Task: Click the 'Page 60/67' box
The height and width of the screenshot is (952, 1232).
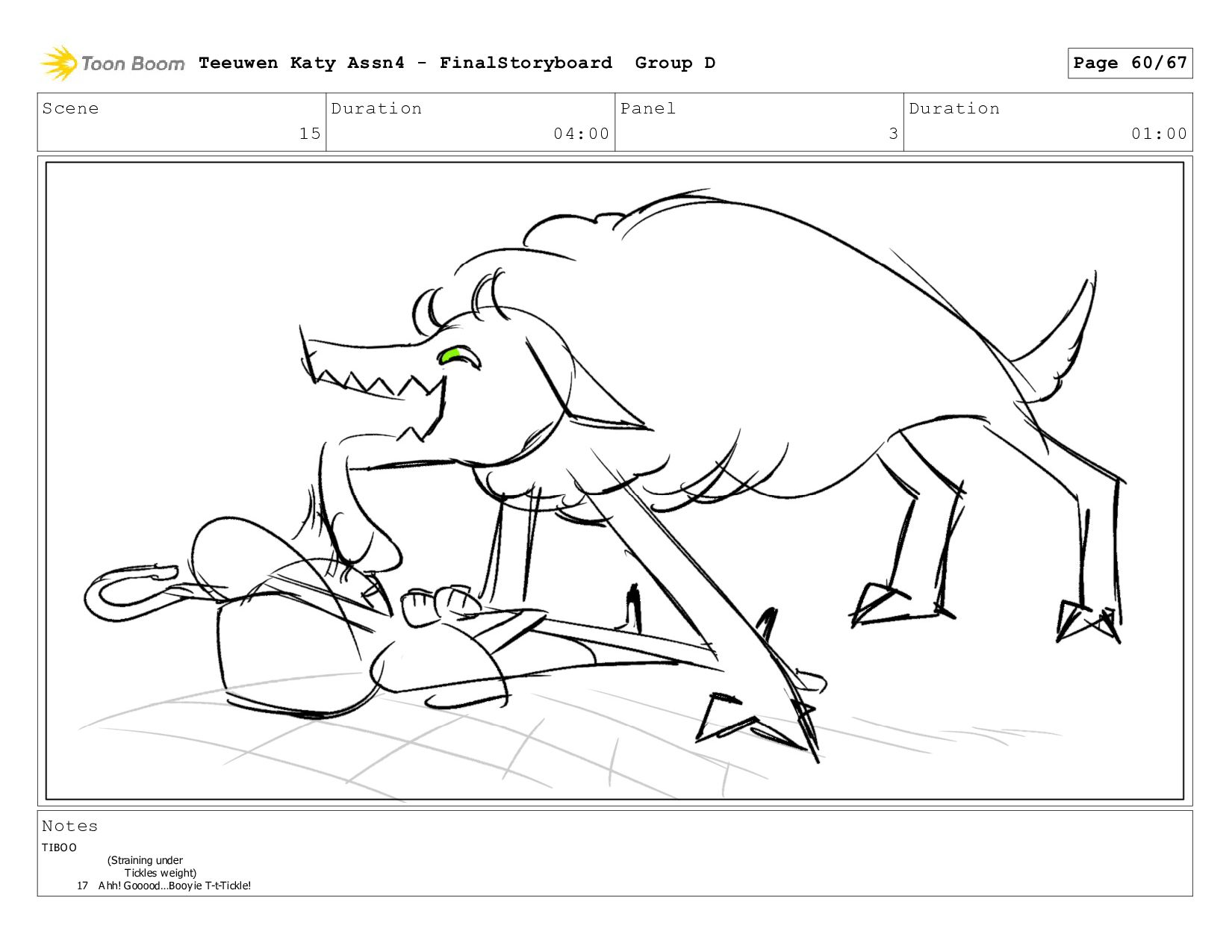Action: (1130, 63)
